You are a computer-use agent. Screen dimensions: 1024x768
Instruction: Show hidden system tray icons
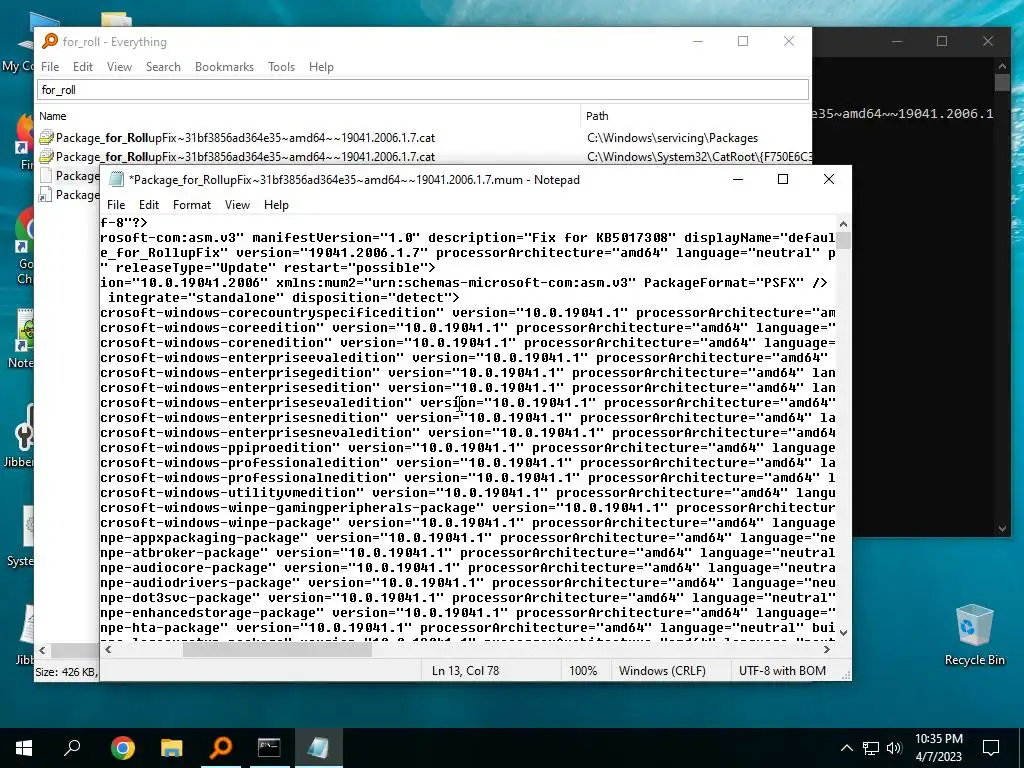point(846,748)
